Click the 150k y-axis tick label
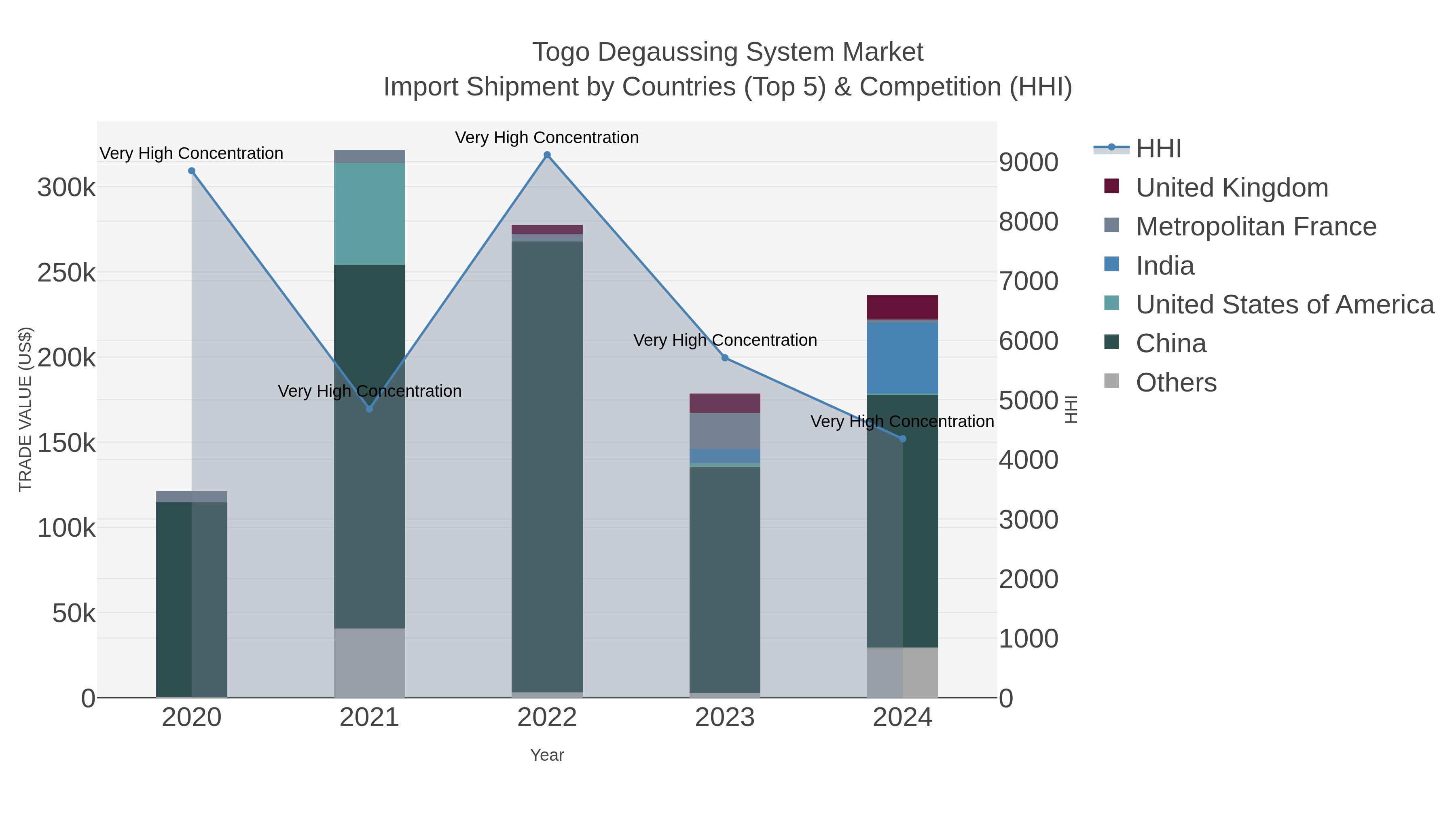The width and height of the screenshot is (1456, 819). (67, 443)
